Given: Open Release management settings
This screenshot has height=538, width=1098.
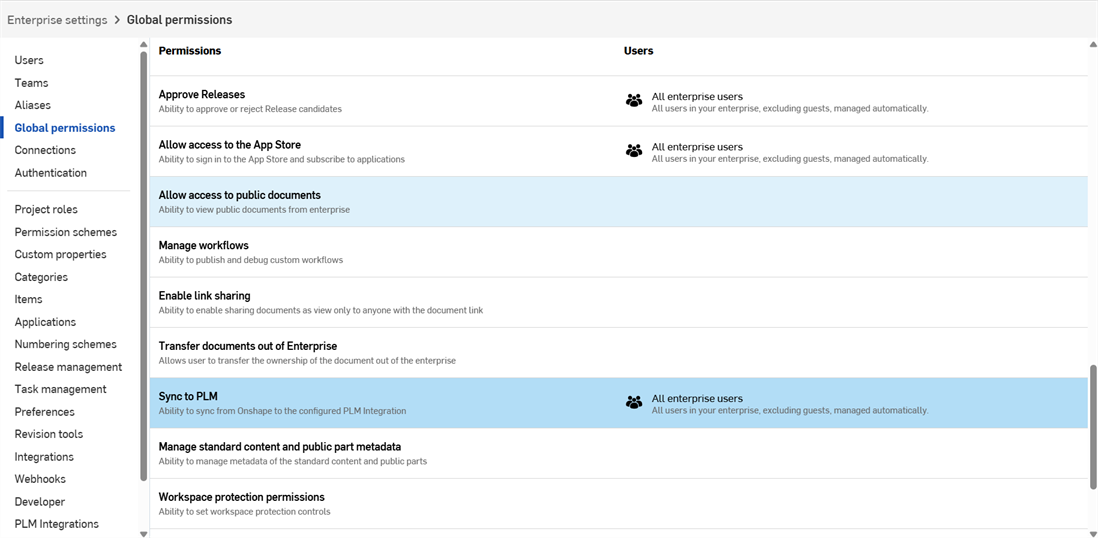Looking at the screenshot, I should [x=68, y=366].
